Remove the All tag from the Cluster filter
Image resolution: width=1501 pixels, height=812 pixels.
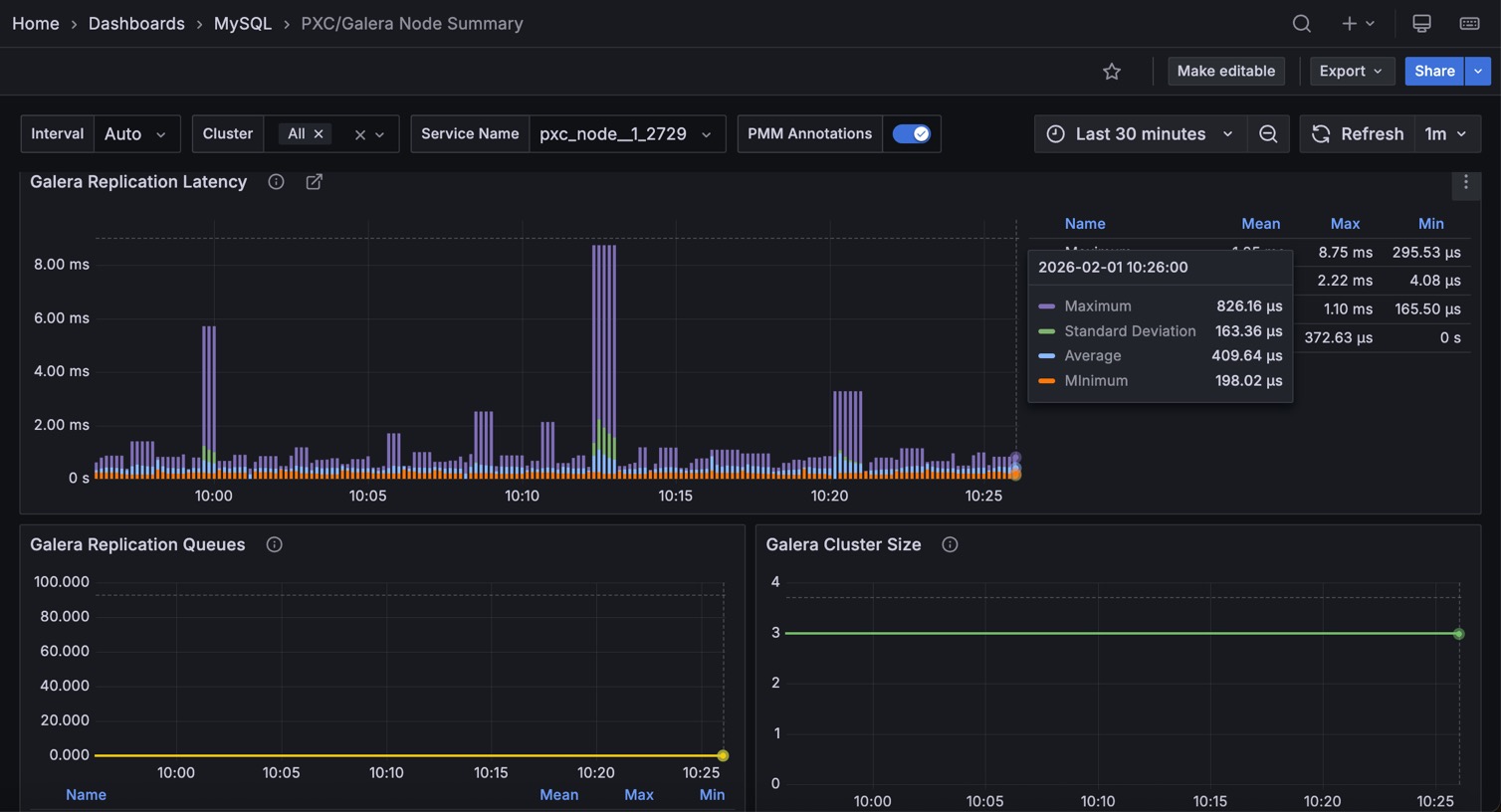319,133
